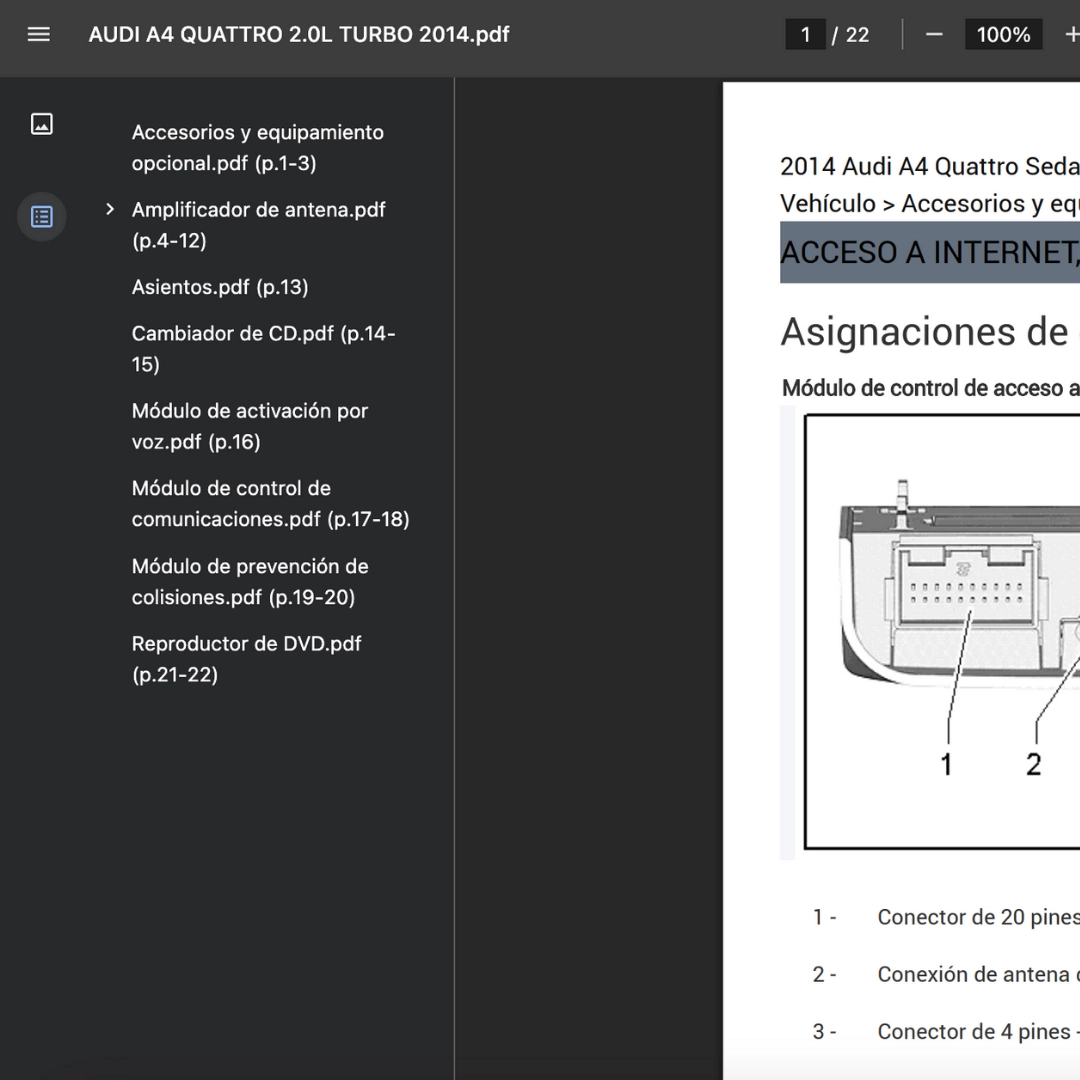The height and width of the screenshot is (1080, 1080).
Task: Open Módulo de prevención de colisiones bookmark
Action: point(249,581)
